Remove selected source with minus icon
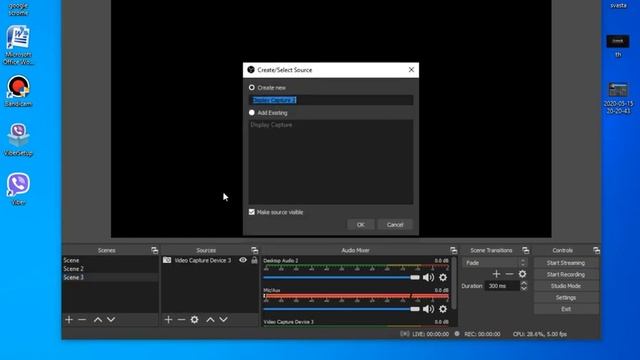The image size is (640, 360). coord(181,320)
